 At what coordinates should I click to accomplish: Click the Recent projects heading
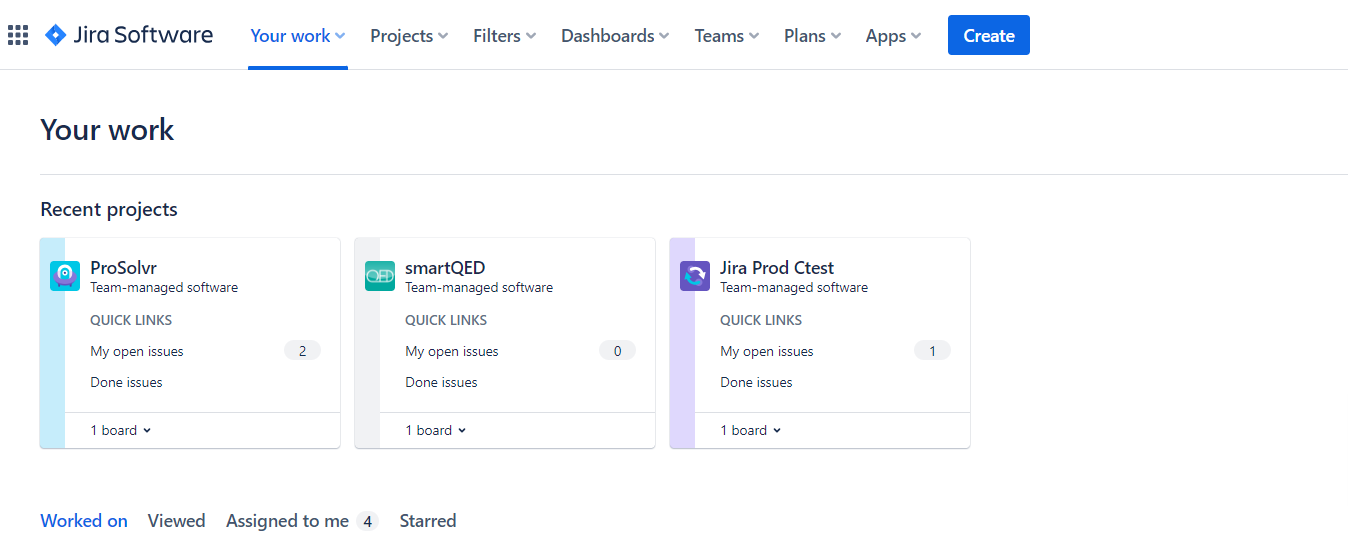pos(109,209)
